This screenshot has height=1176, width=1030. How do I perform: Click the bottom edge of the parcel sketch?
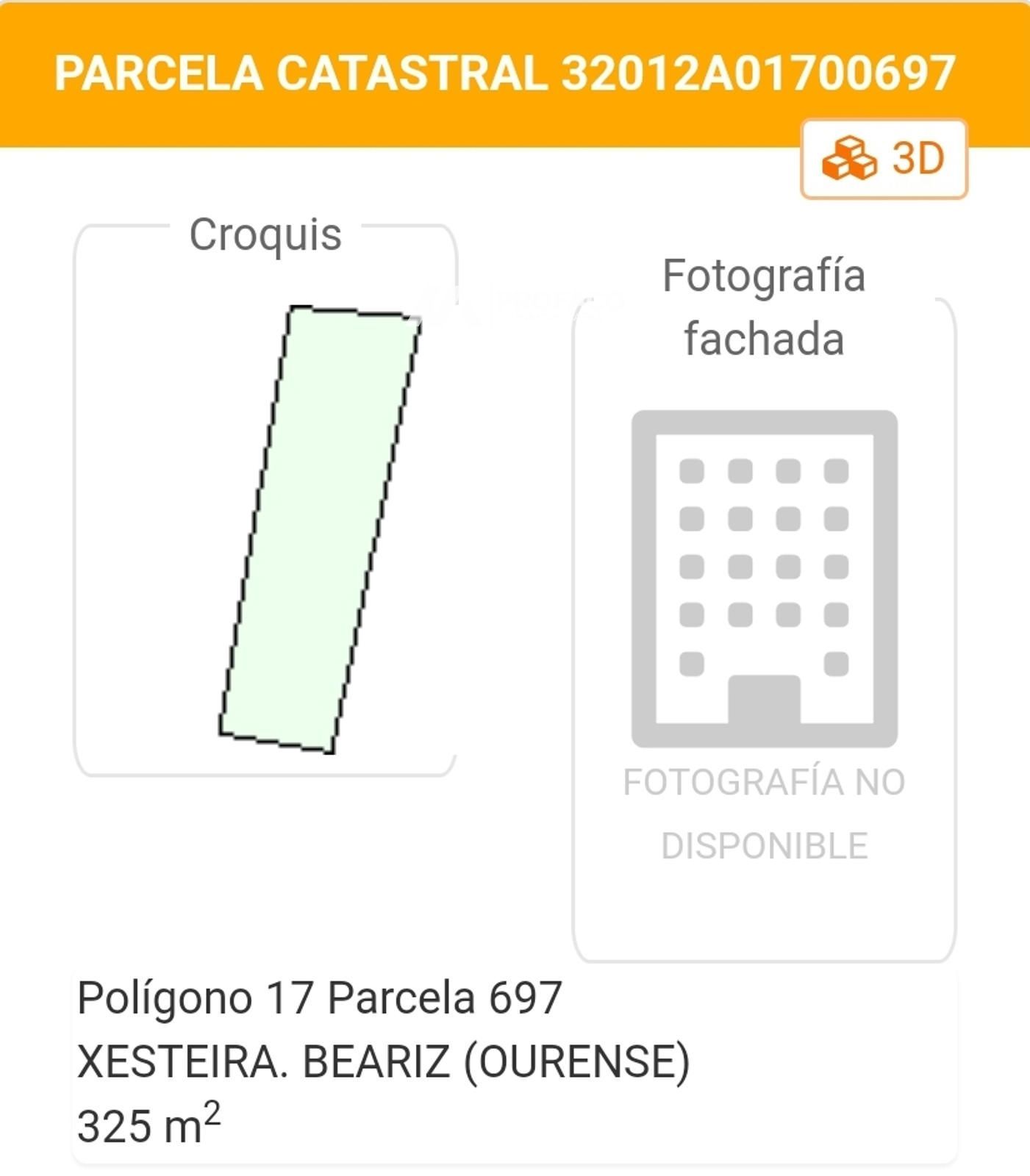[276, 743]
